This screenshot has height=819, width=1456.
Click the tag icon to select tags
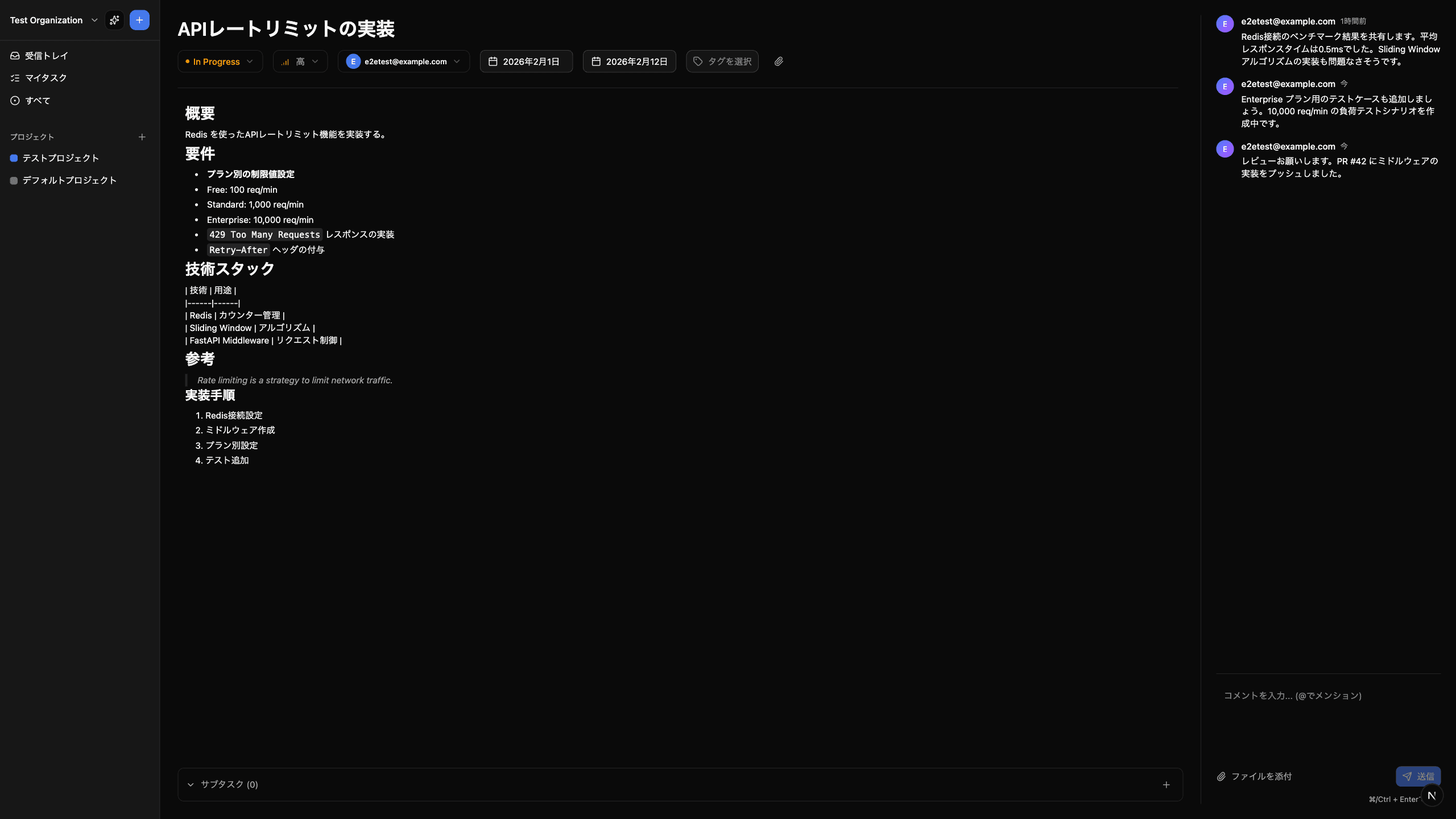[698, 61]
